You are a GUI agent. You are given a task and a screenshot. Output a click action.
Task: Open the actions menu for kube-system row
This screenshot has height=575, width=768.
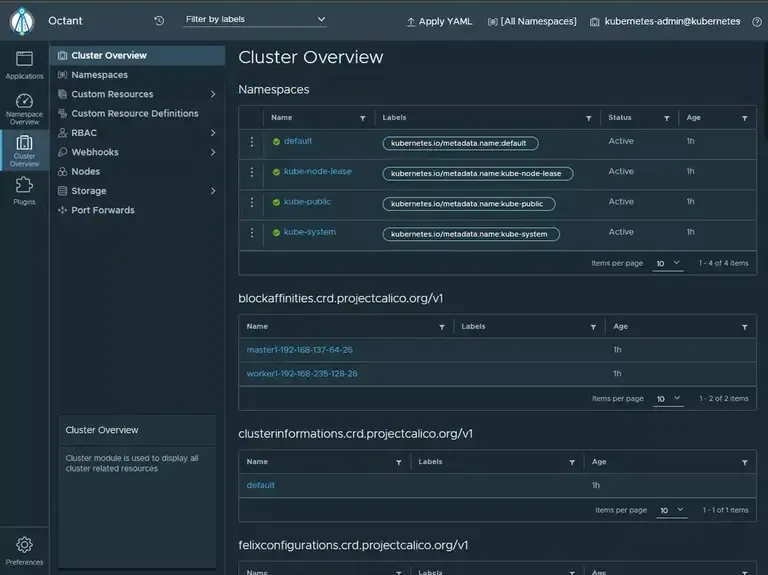point(252,233)
